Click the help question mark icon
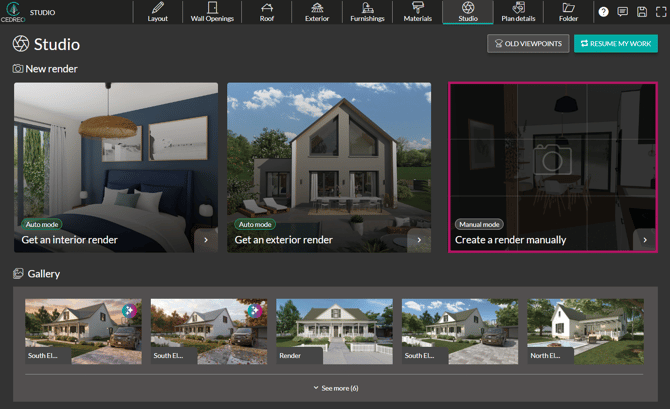Viewport: 670px width, 409px height. tap(603, 12)
